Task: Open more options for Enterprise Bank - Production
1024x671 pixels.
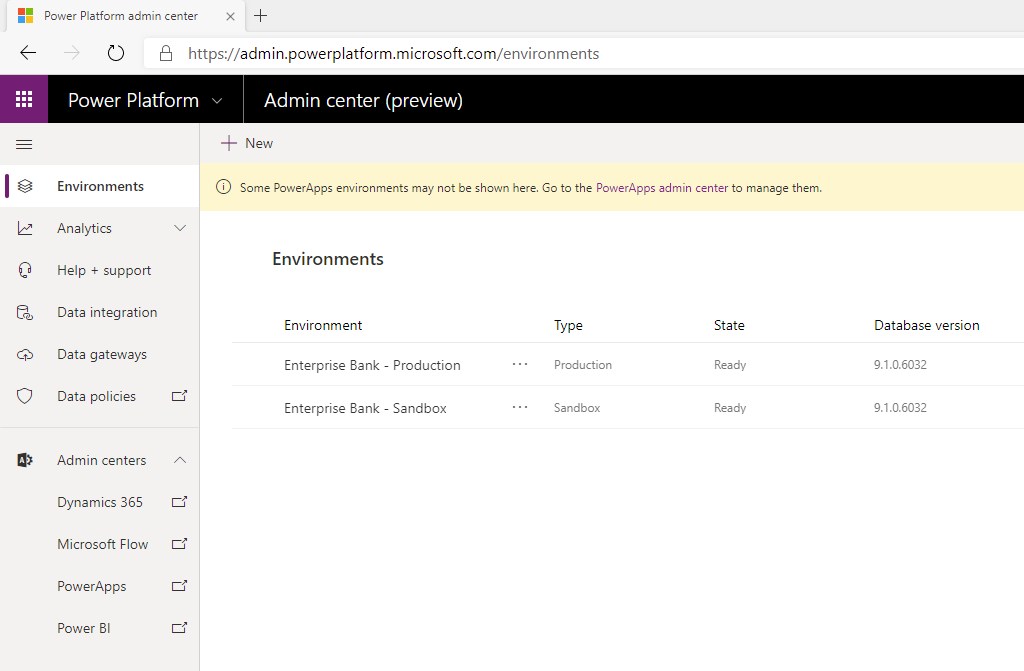Action: (x=520, y=365)
